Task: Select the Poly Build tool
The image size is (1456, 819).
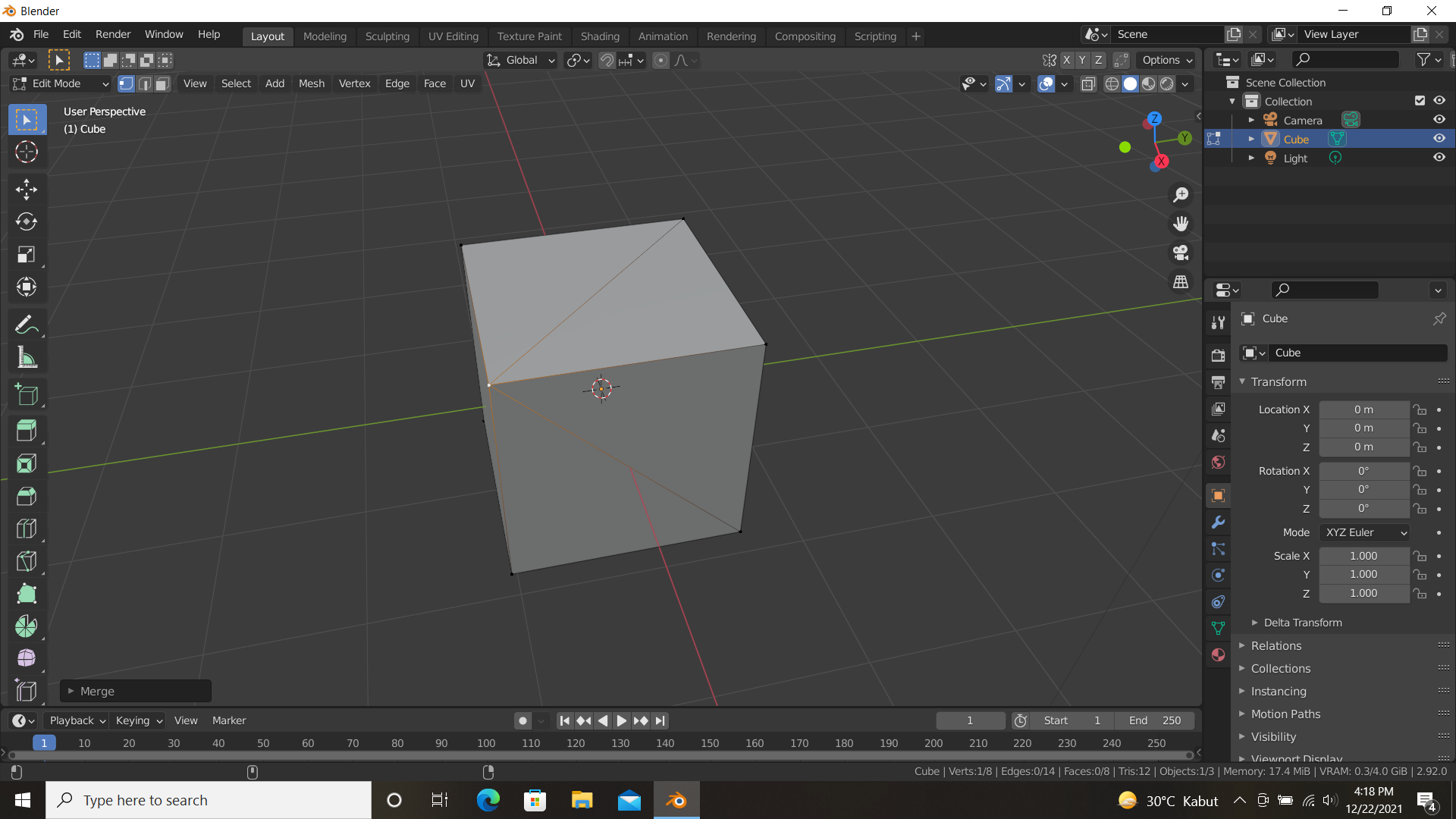Action: pyautogui.click(x=27, y=593)
